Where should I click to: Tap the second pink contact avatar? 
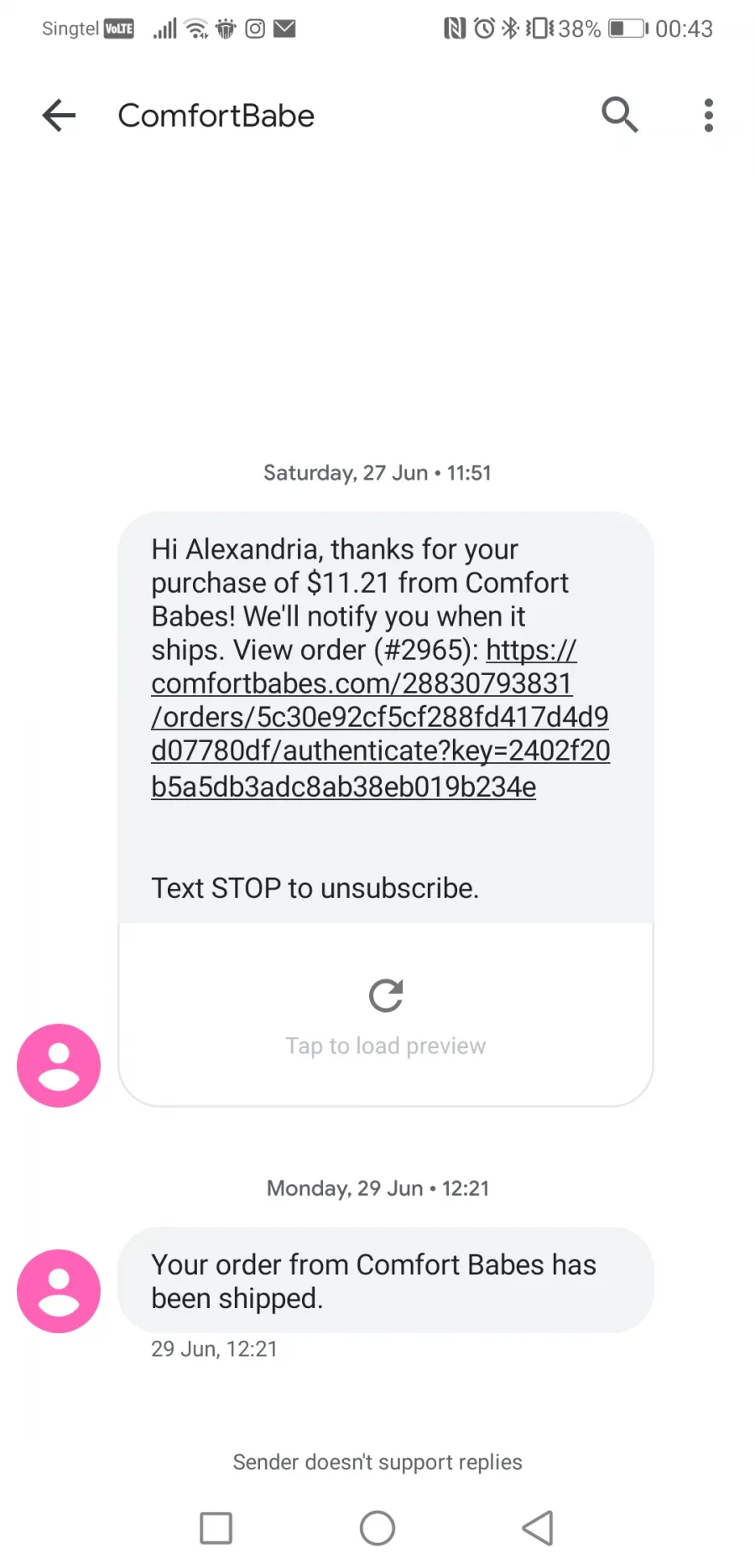(59, 1291)
